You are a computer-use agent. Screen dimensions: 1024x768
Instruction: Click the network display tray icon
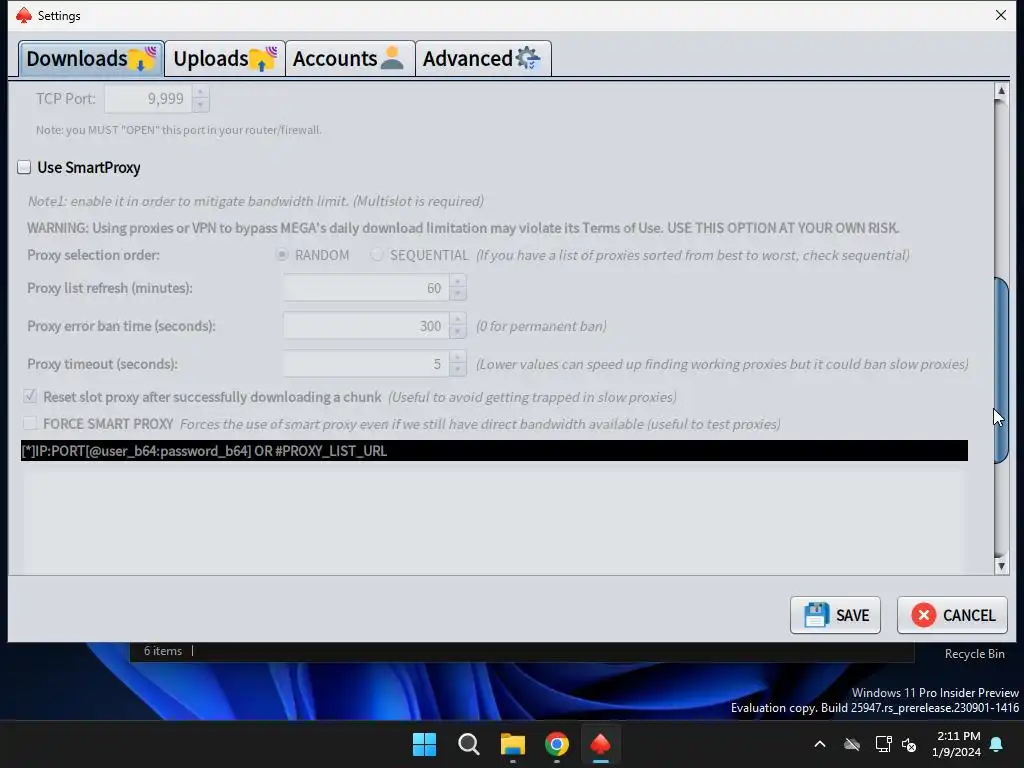click(883, 744)
